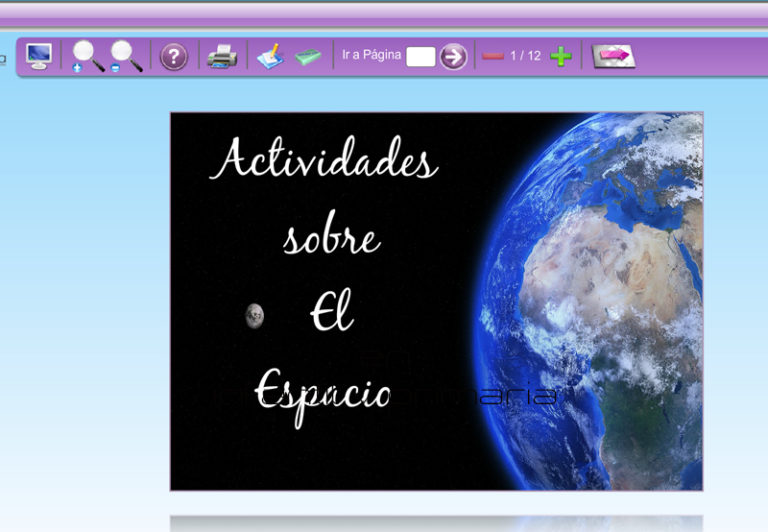
Task: Click the 'Espacio' text on the slide
Action: [322, 392]
